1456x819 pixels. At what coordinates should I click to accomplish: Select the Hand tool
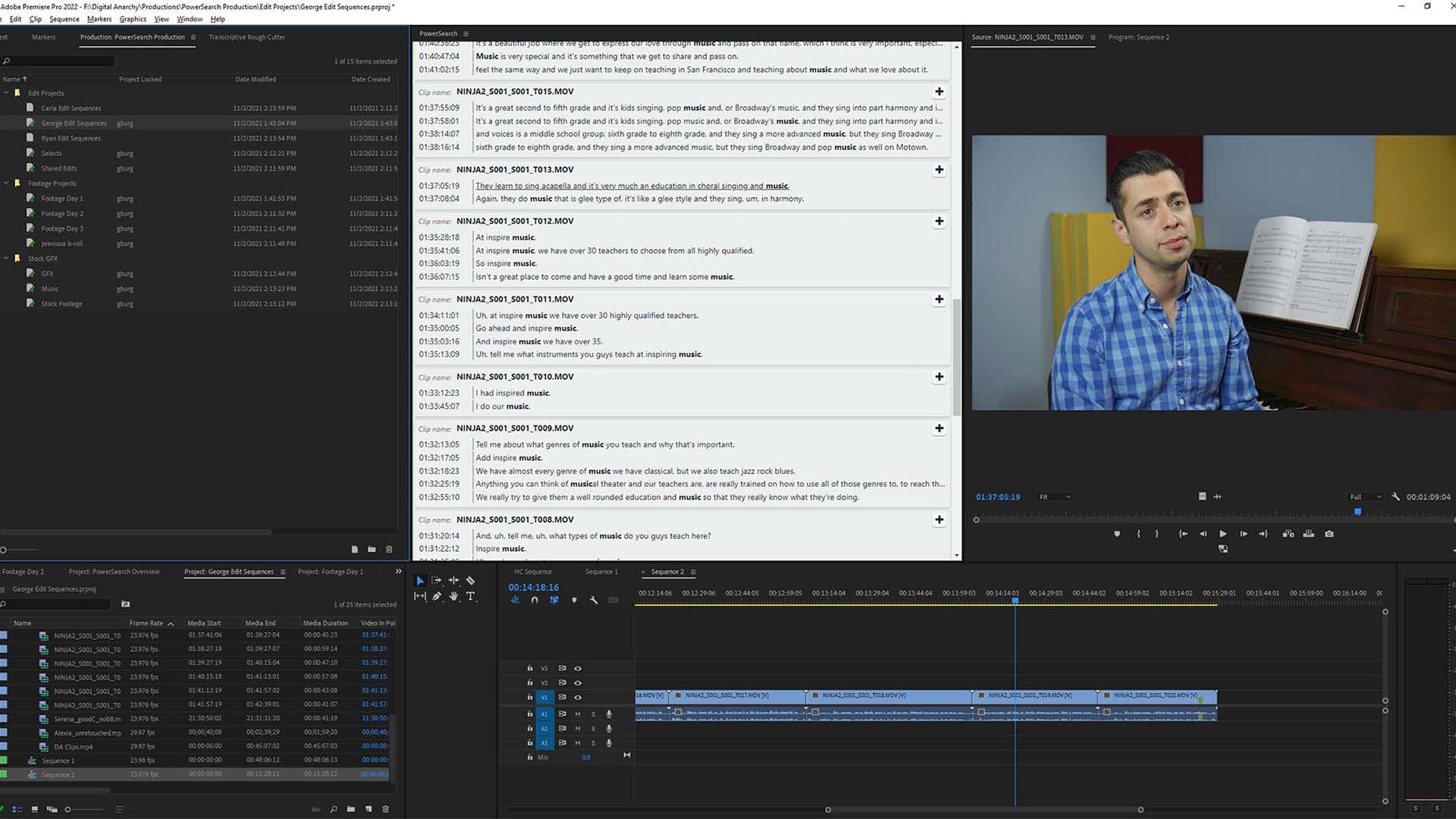click(453, 597)
